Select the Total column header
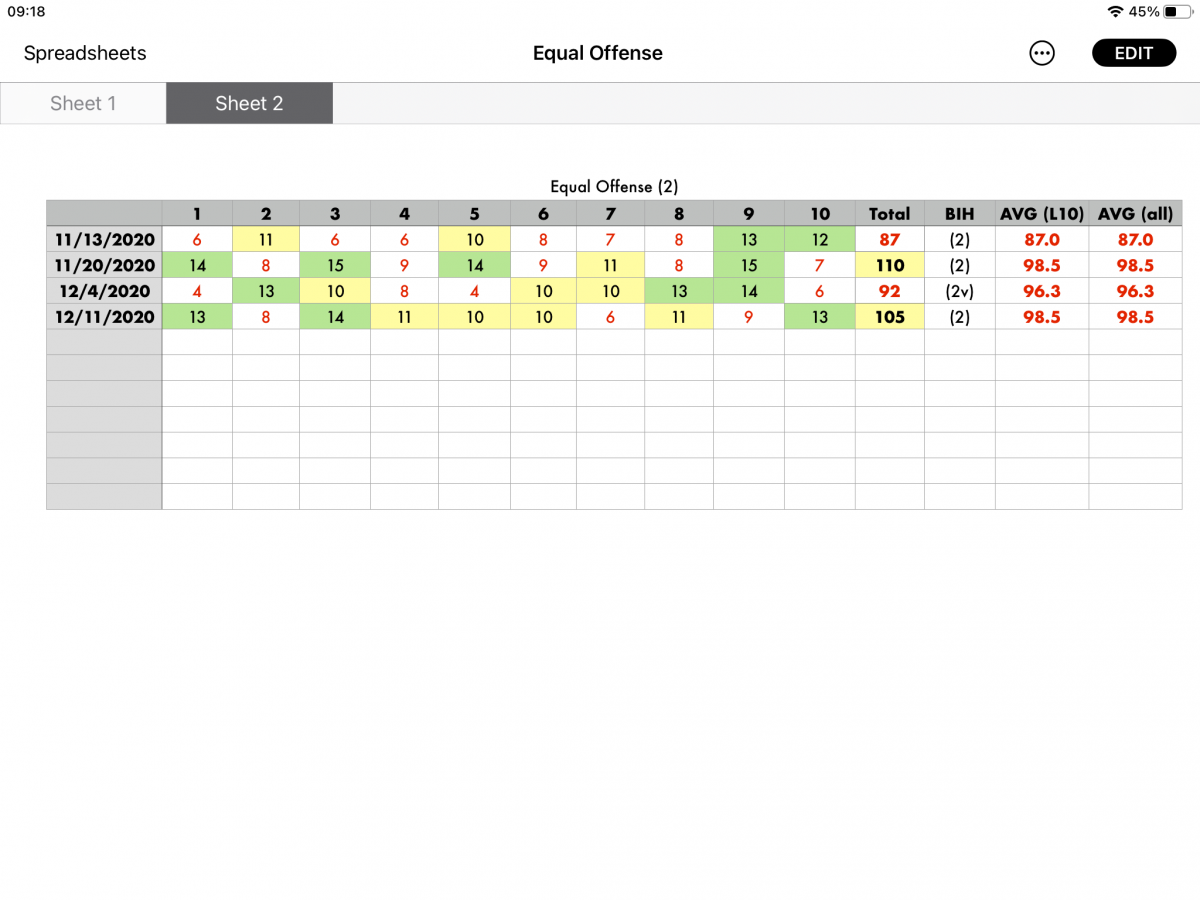 click(889, 213)
